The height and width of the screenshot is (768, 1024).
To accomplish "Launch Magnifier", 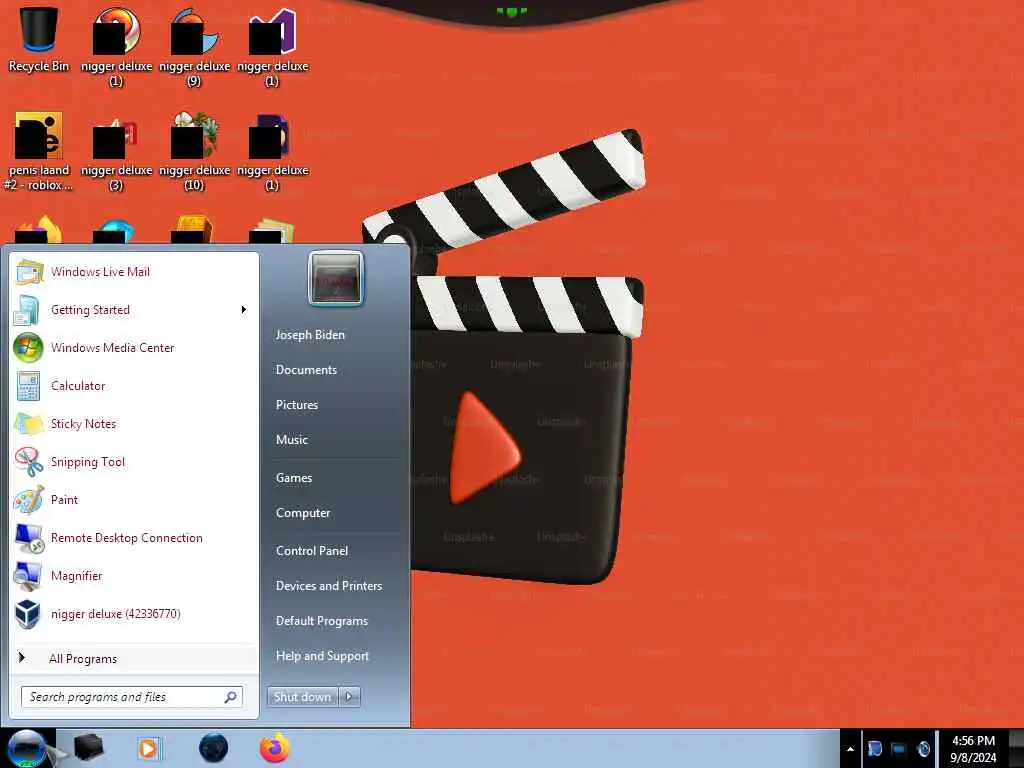I will coord(134,575).
